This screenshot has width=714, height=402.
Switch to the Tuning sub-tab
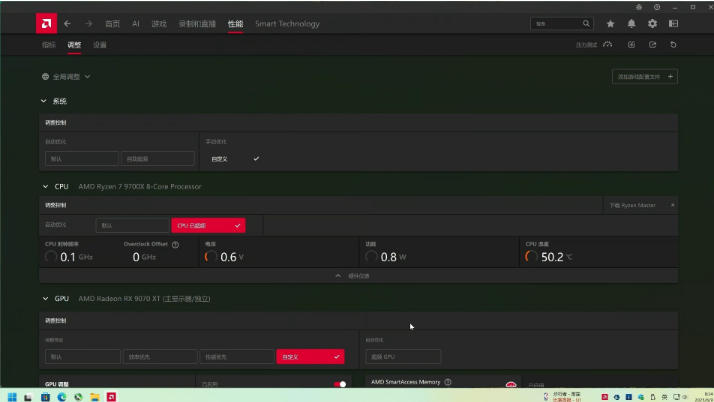click(x=74, y=45)
